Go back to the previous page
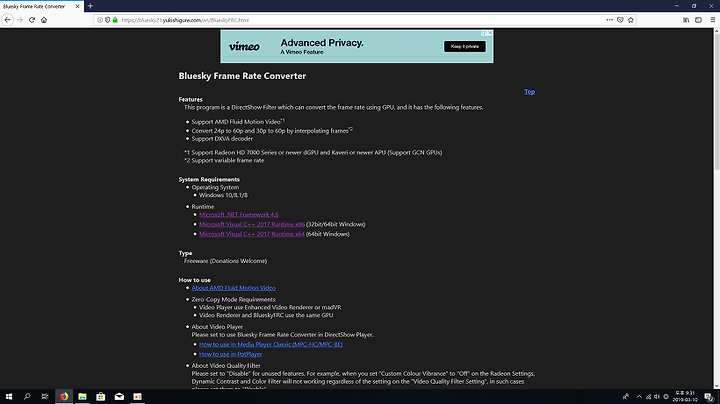This screenshot has width=720, height=404. tap(7, 20)
